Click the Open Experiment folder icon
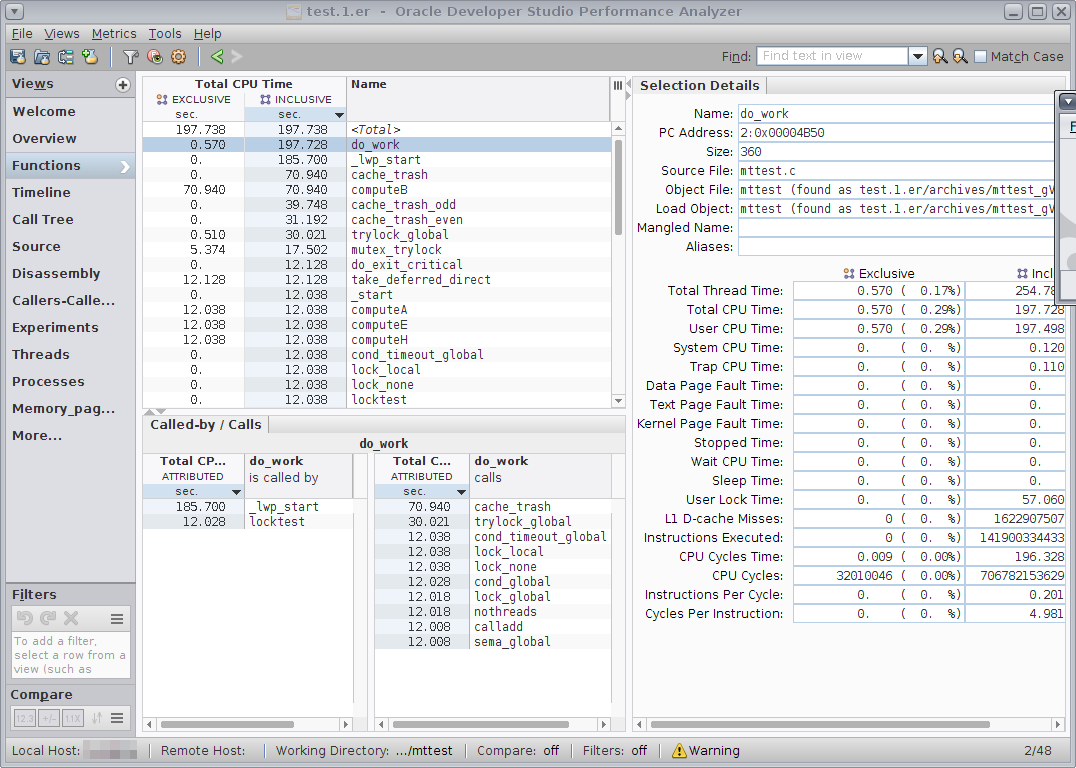The height and width of the screenshot is (768, 1076). pos(42,57)
